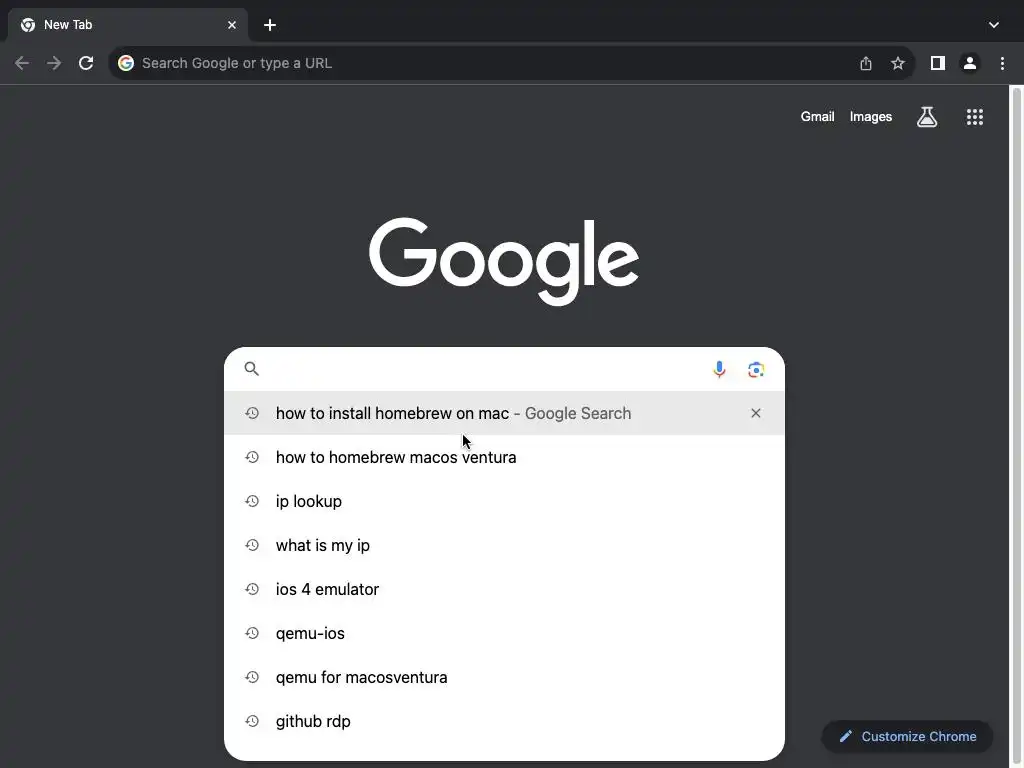Open Search Labs flask icon
The height and width of the screenshot is (768, 1024).
pos(927,117)
